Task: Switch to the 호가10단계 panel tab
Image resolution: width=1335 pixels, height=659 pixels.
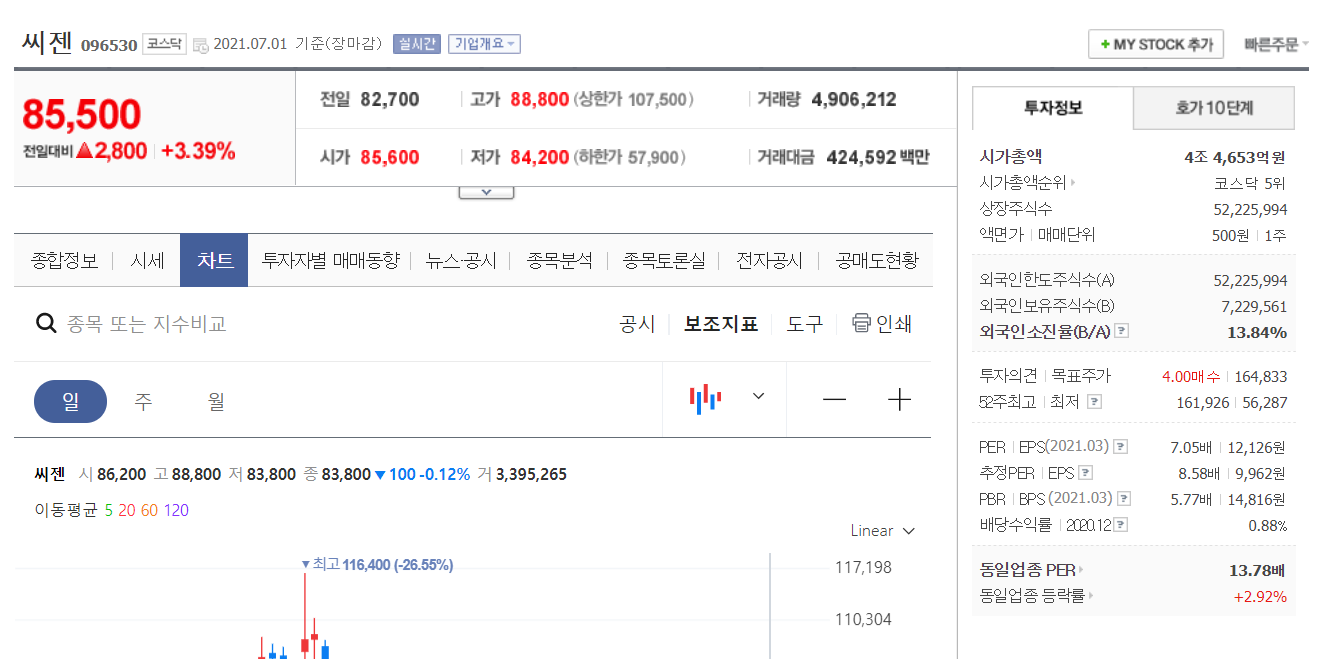Action: click(1214, 108)
